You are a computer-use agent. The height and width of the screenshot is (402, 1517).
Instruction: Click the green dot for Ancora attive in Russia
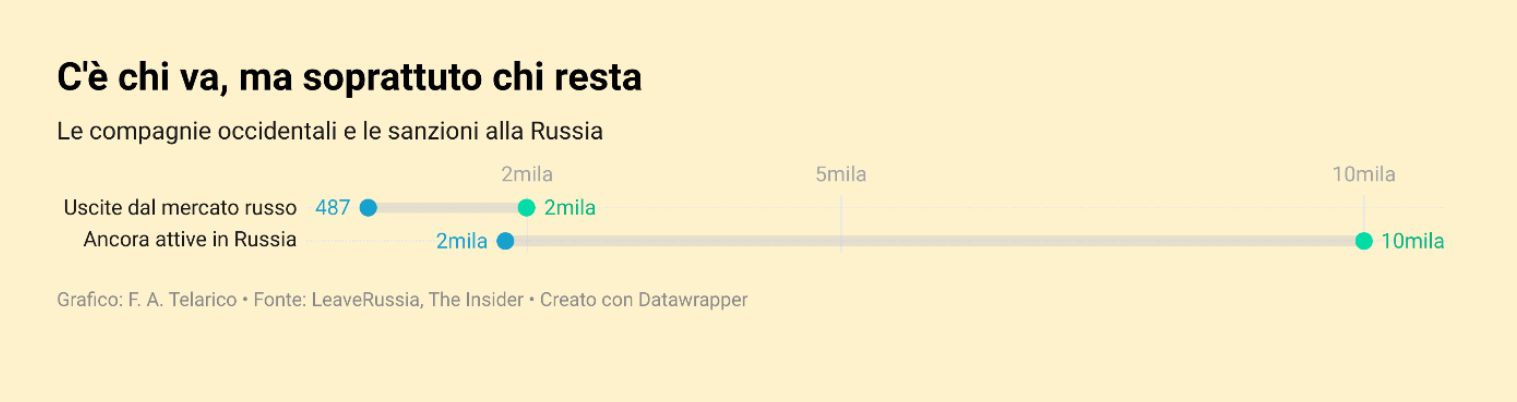pos(1363,241)
